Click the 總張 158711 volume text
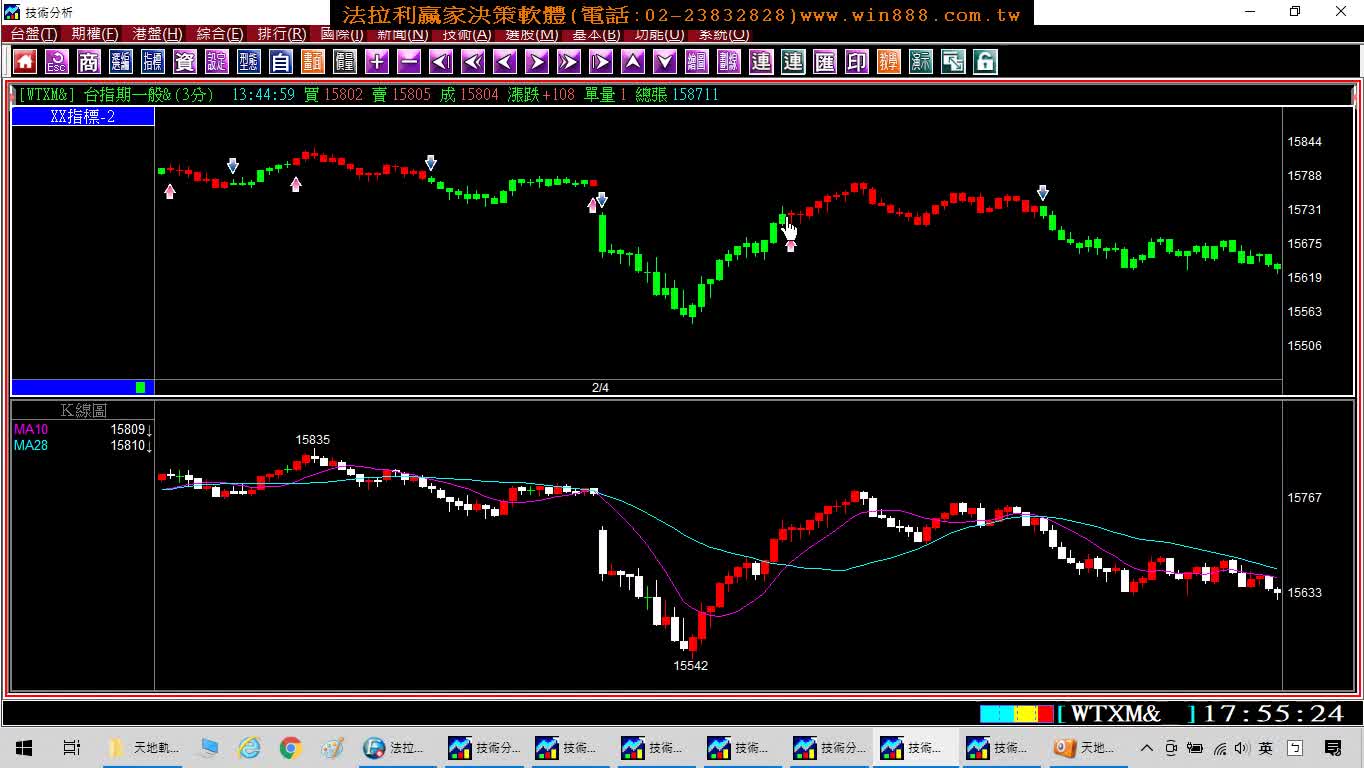 677,94
